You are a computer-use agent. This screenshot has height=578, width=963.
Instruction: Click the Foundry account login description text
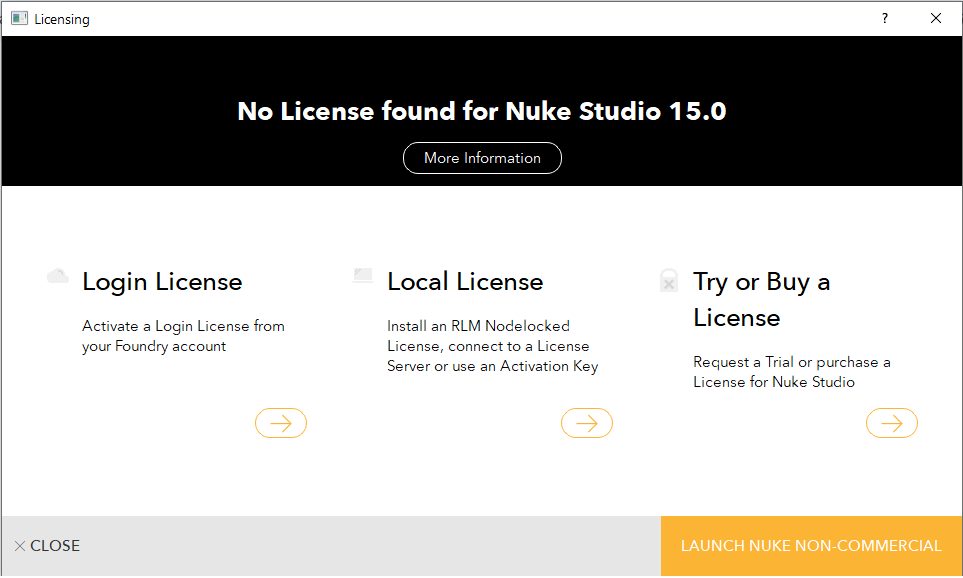(183, 336)
